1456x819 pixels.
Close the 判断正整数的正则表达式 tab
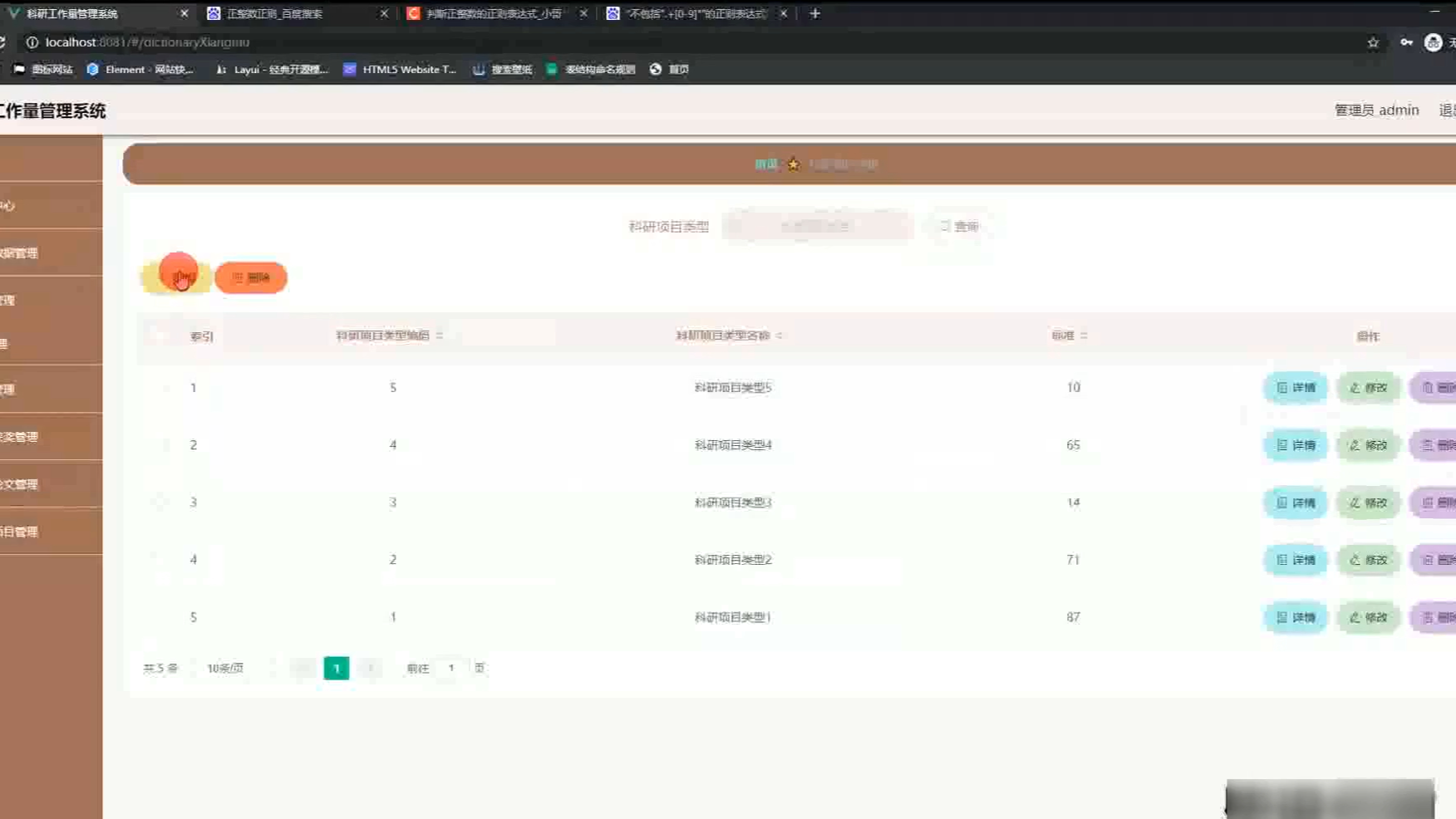tap(583, 13)
